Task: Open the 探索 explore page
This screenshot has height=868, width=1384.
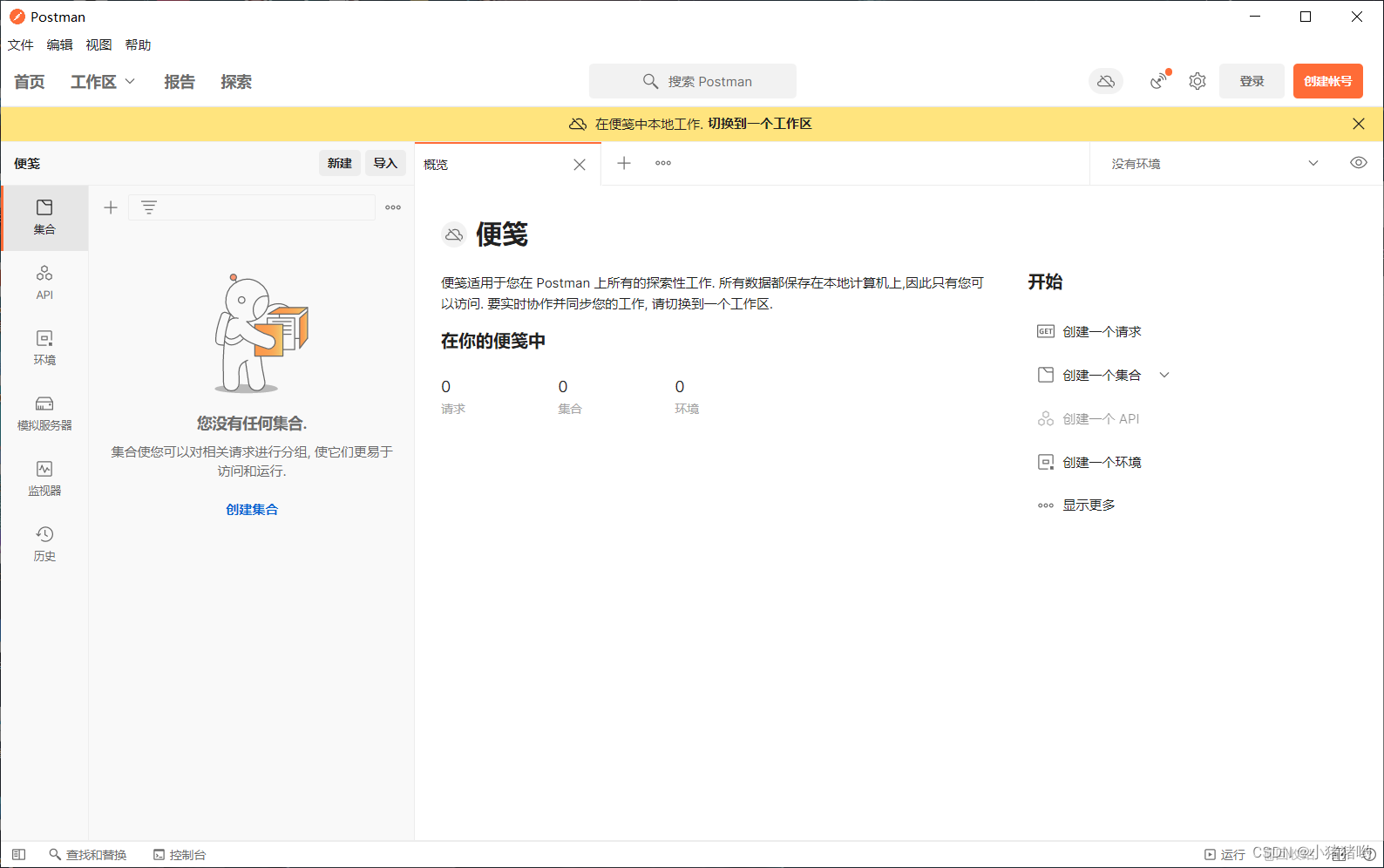Action: [x=236, y=82]
